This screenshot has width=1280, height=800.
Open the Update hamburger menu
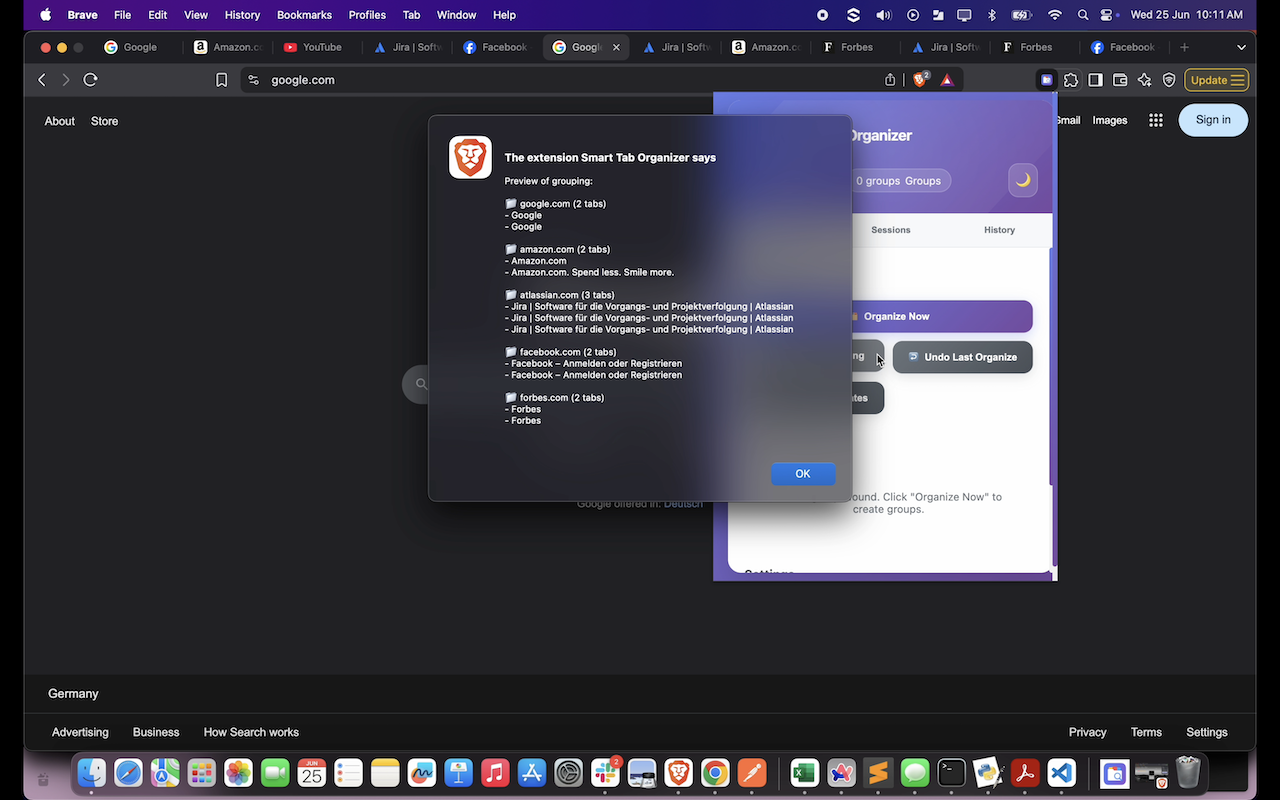[x=1216, y=80]
